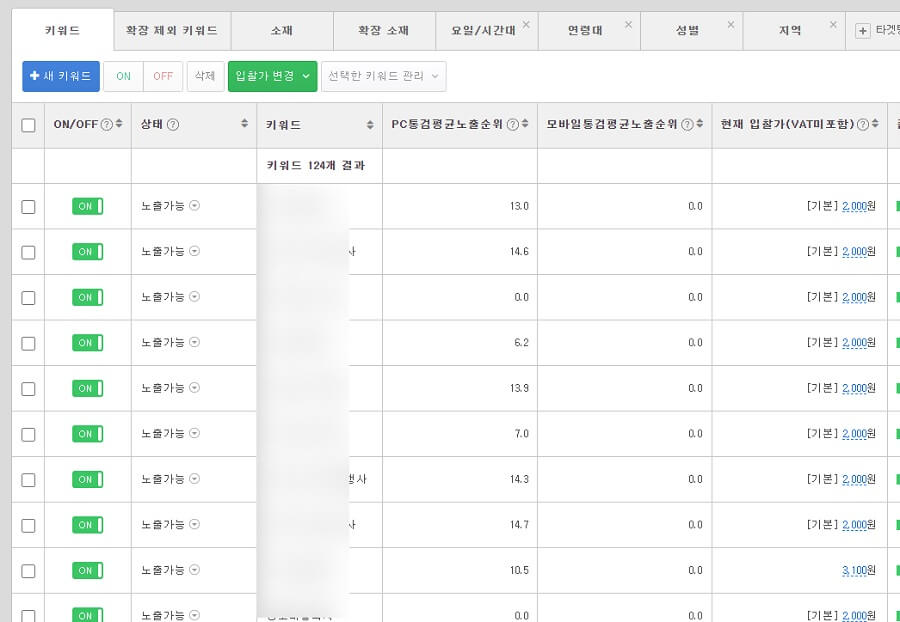Screen dimensions: 900x622
Task: Sort the table by 키워드 column
Action: click(x=368, y=125)
